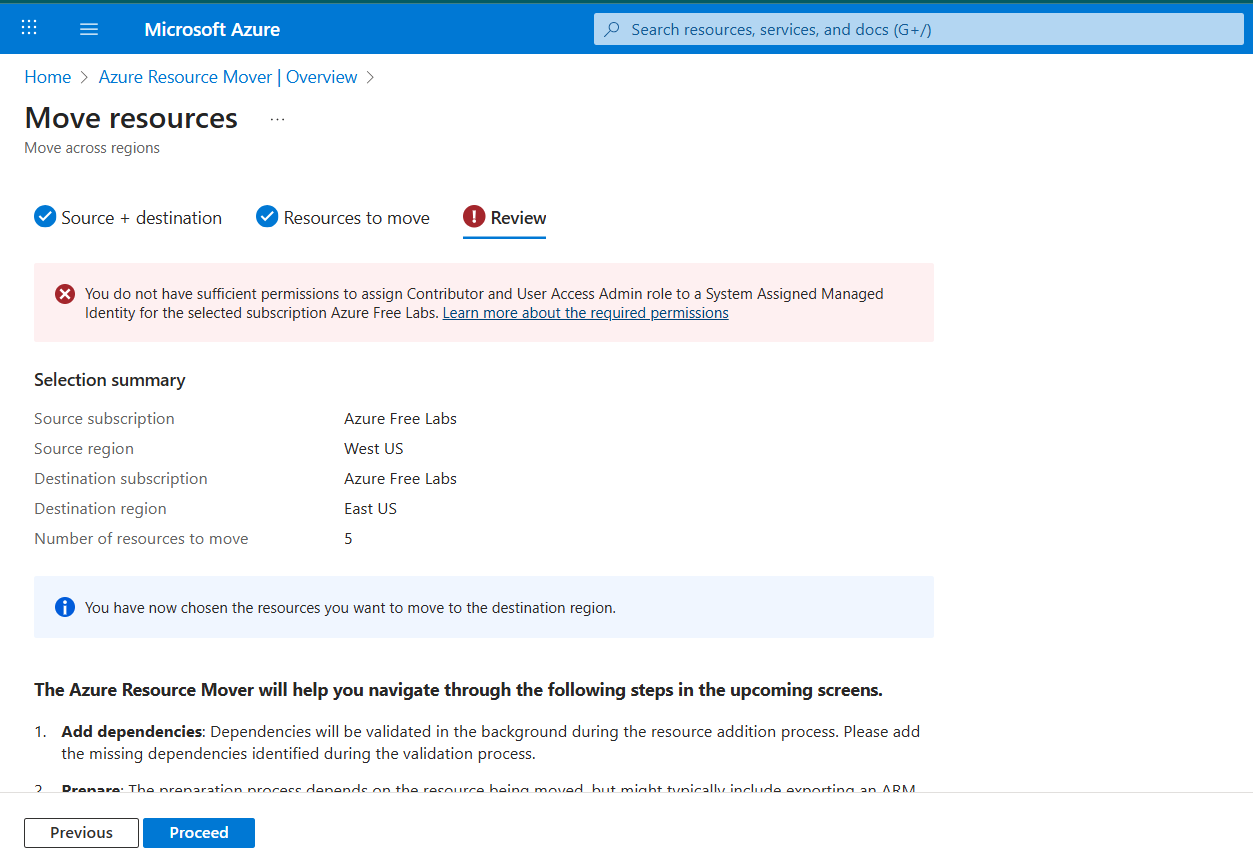Viewport: 1253px width, 857px height.
Task: Go to the Home breadcrumb link
Action: click(x=48, y=77)
